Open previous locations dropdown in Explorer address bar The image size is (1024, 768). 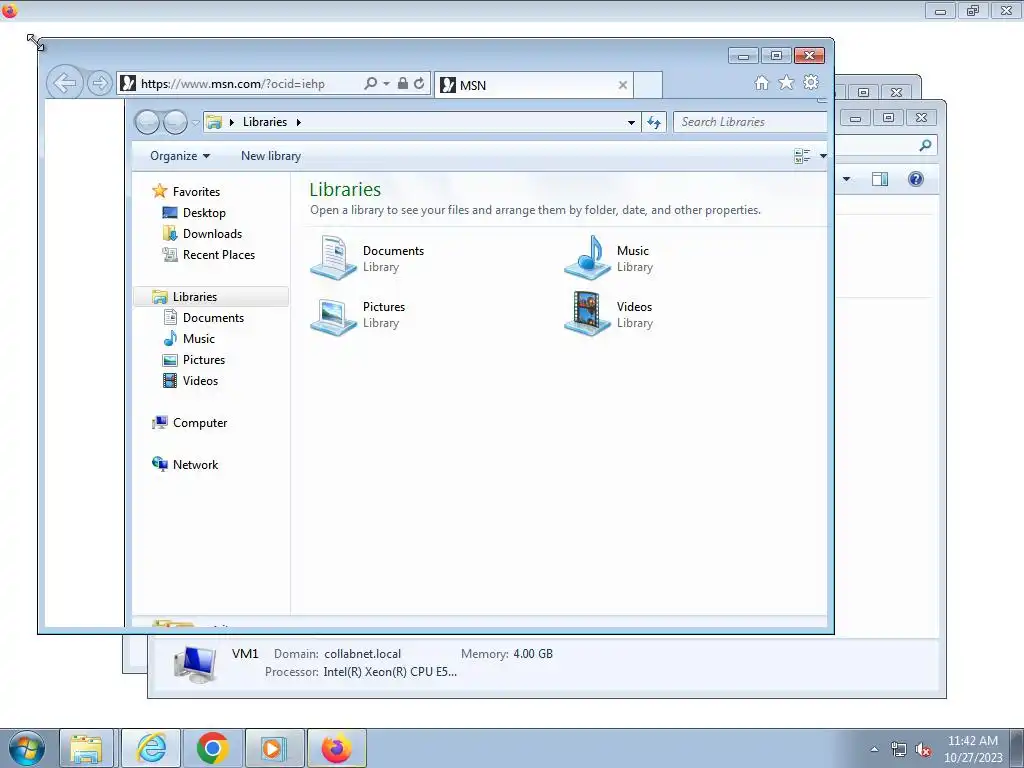click(631, 122)
